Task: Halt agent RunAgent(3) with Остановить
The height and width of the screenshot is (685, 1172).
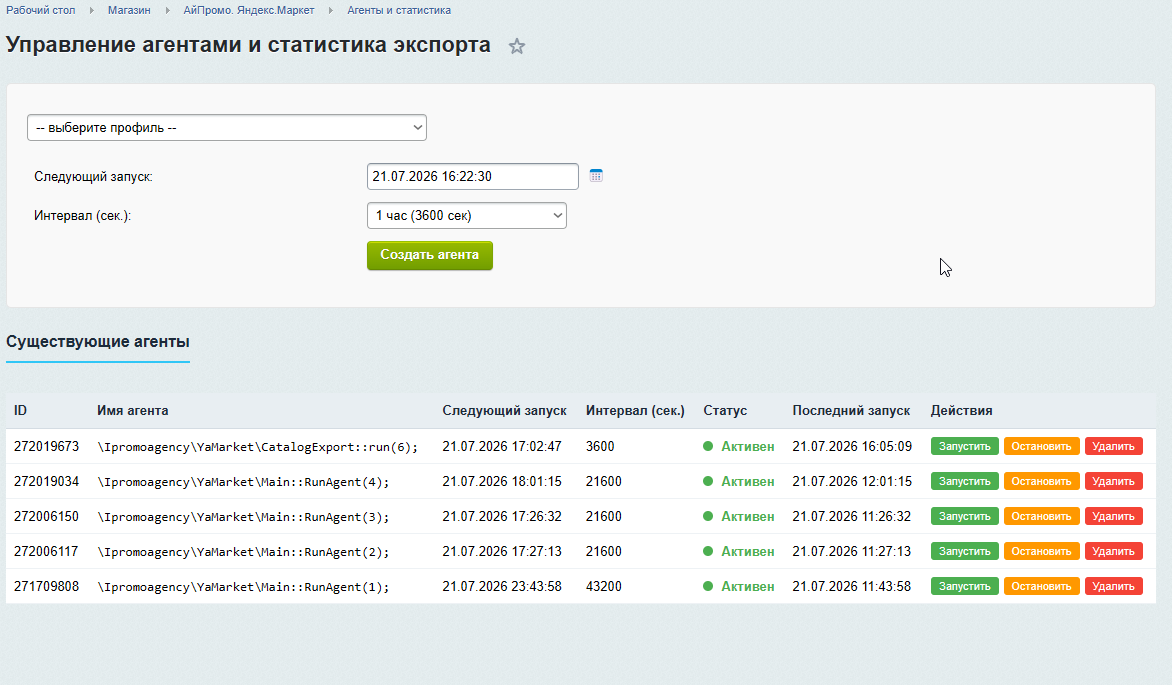Action: coord(1041,517)
